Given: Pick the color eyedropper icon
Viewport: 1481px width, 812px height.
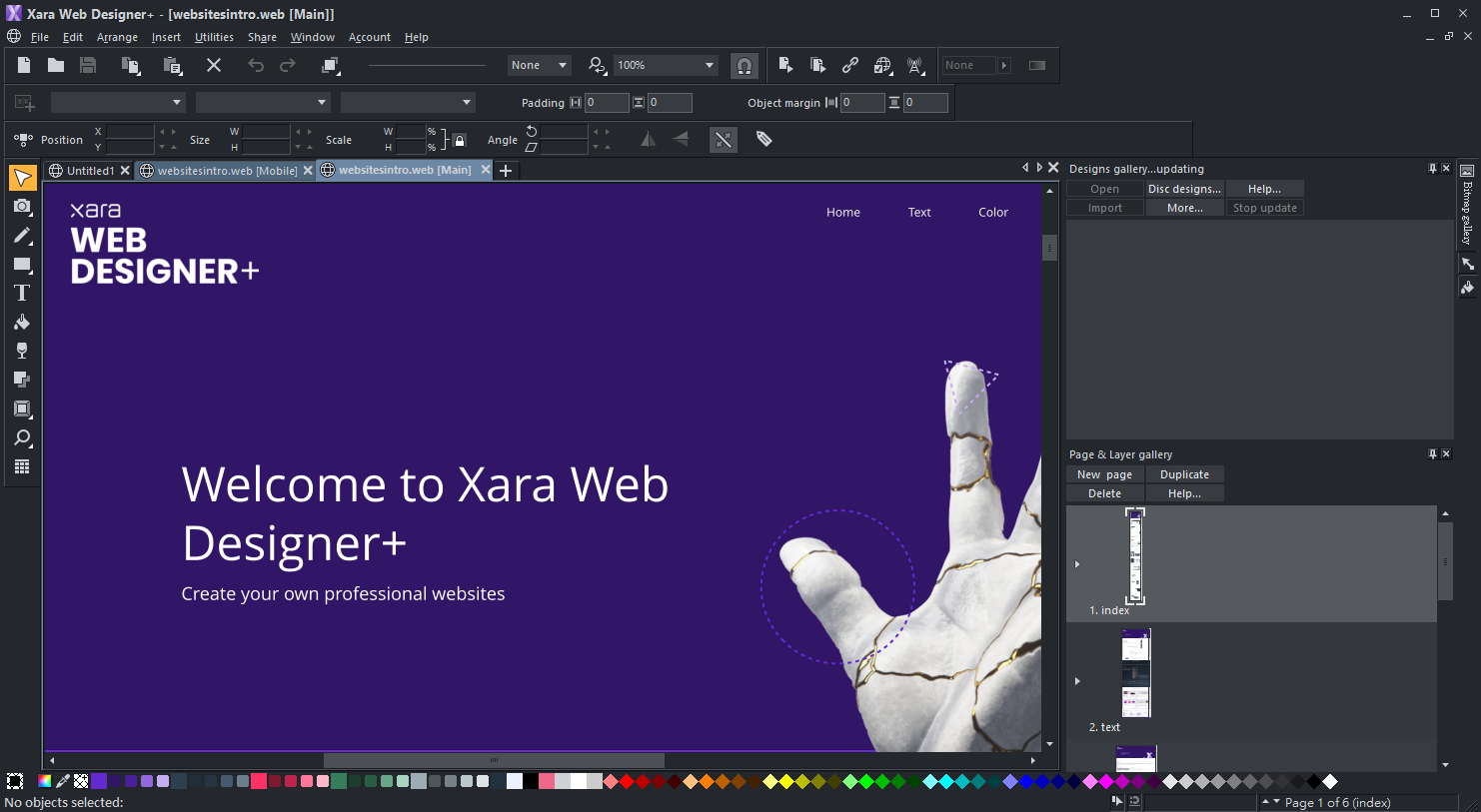Looking at the screenshot, I should coord(63,781).
